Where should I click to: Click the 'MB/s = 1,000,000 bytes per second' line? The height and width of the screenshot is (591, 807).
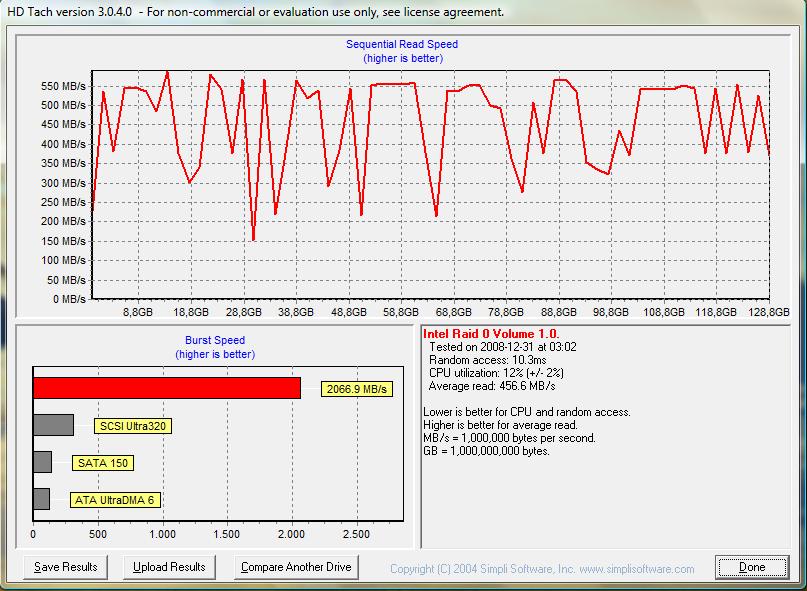pyautogui.click(x=510, y=438)
